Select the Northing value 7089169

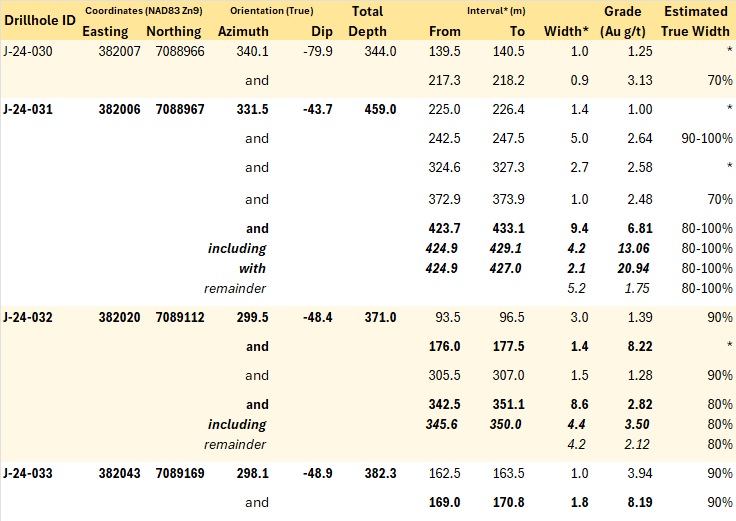[180, 473]
